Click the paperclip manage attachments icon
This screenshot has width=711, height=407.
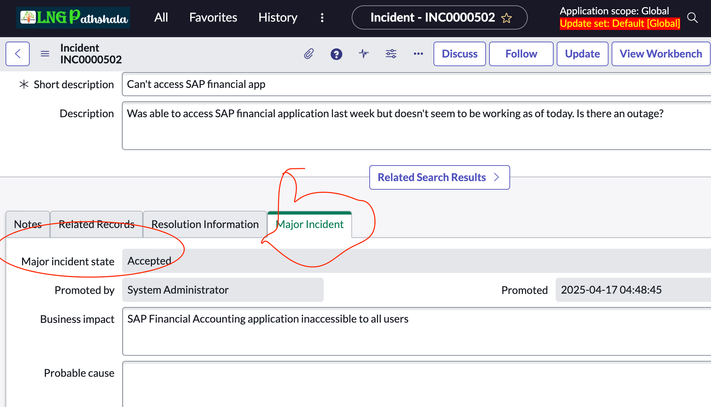(309, 54)
